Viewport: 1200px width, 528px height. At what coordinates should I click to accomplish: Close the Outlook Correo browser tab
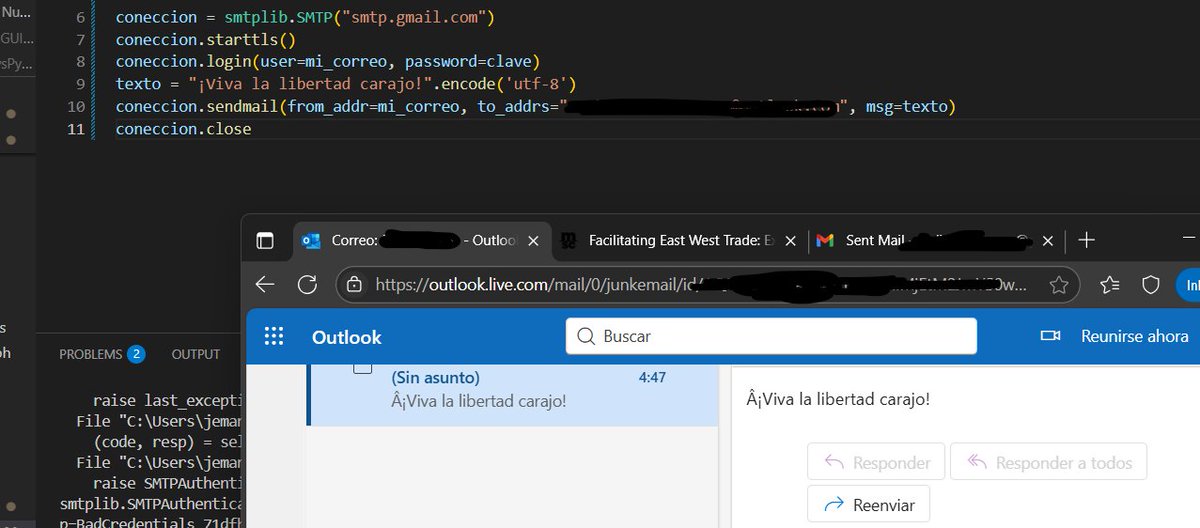[533, 241]
